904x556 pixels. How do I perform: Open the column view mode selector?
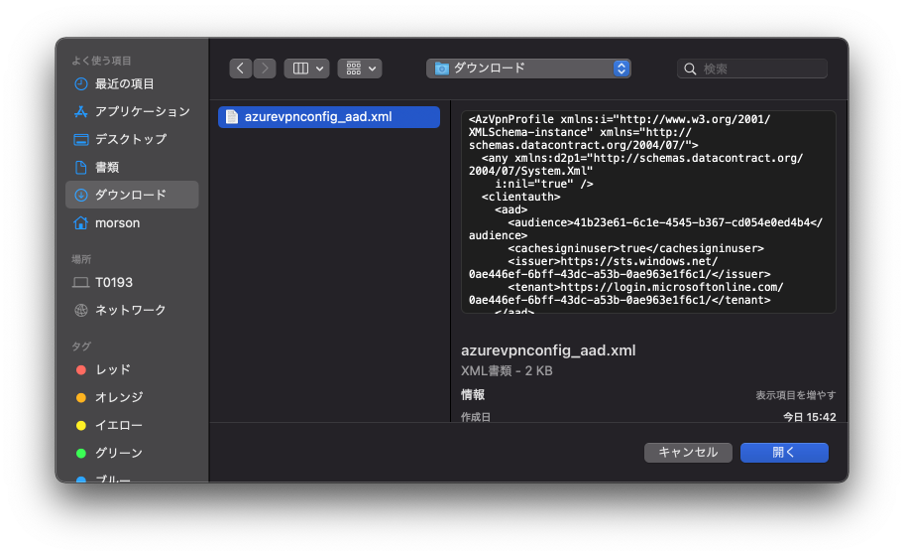306,68
